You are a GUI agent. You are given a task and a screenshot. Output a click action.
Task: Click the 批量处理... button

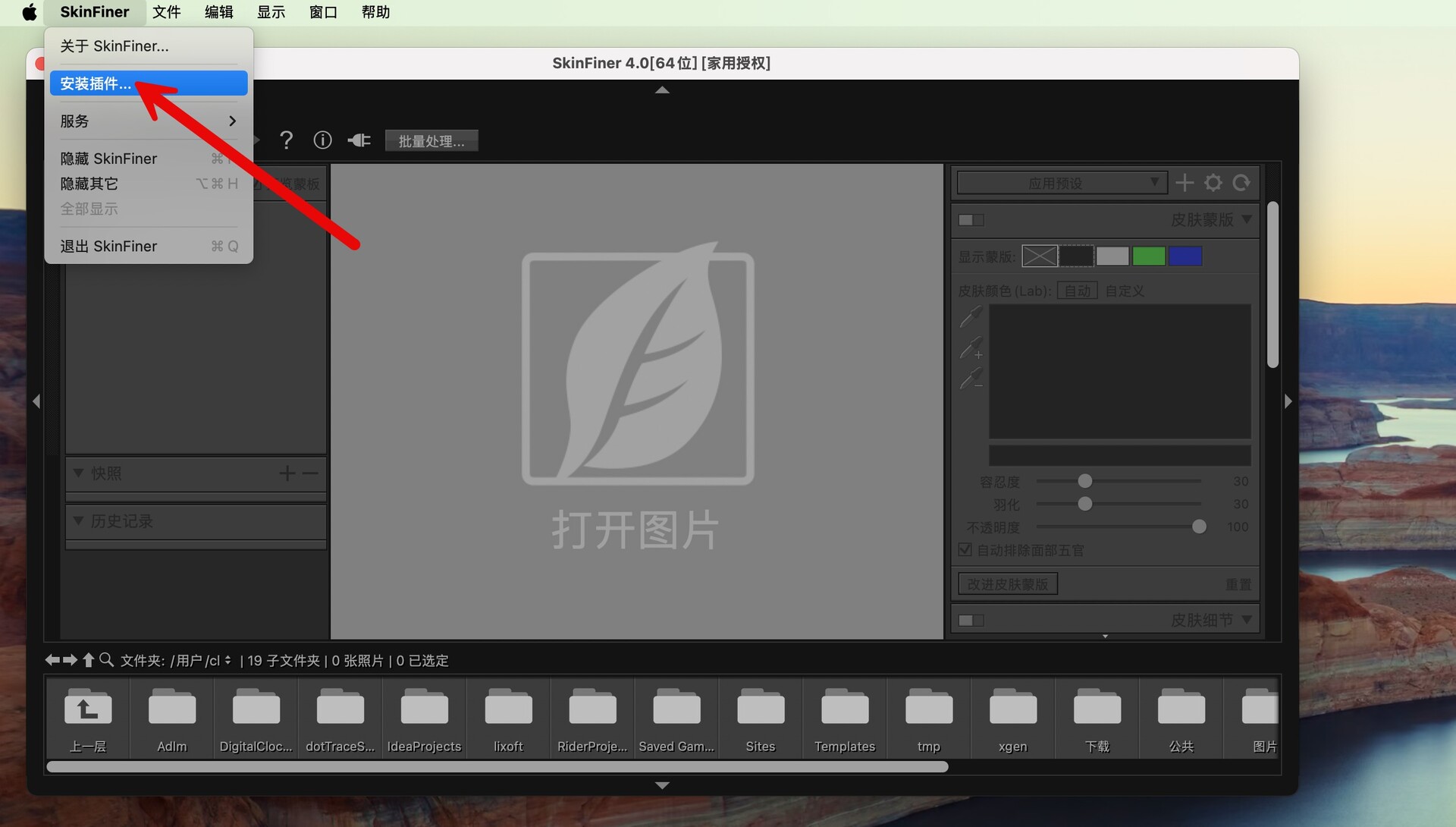(x=431, y=141)
